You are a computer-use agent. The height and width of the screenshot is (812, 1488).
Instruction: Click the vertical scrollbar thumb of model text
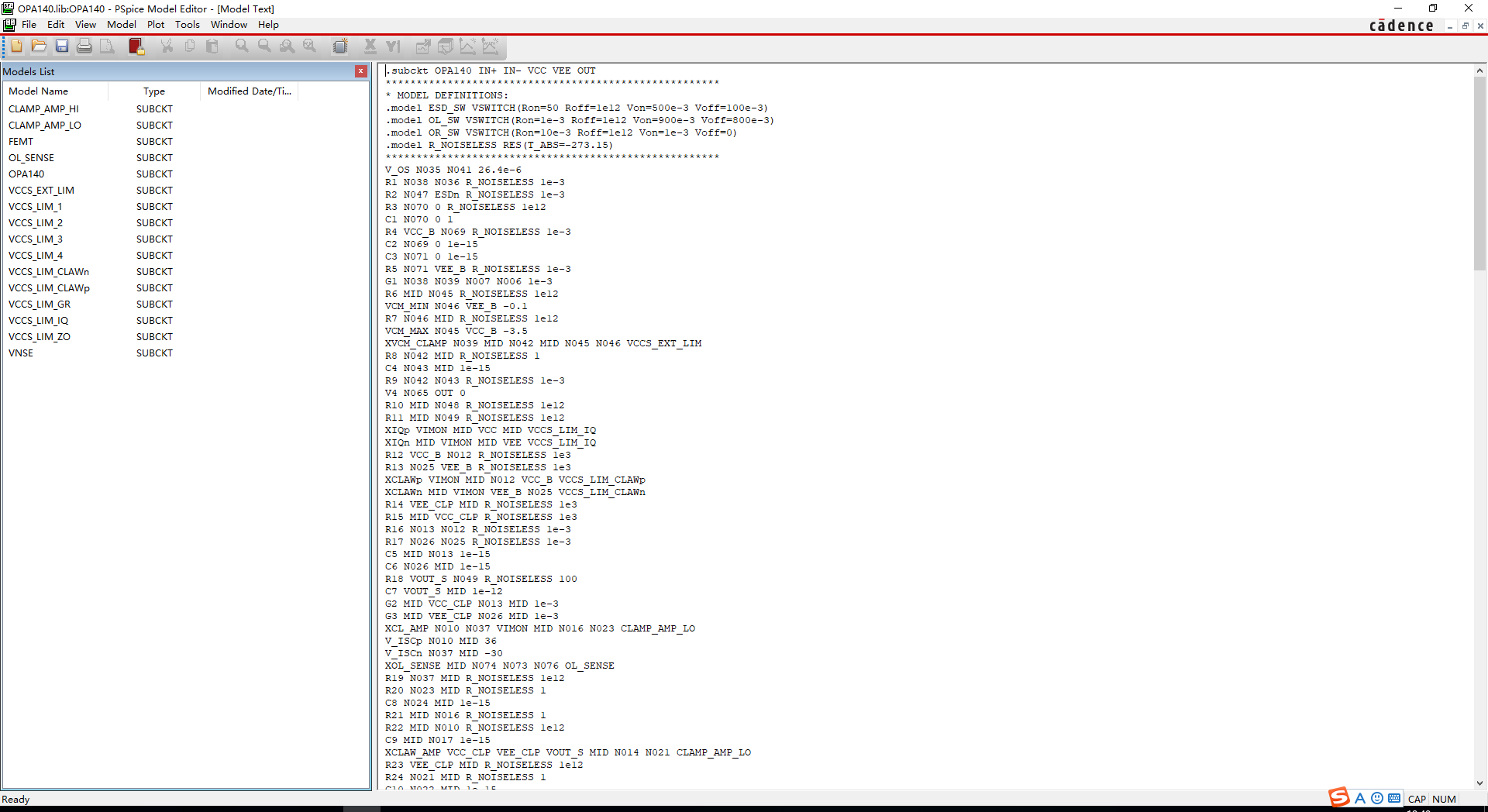coord(1479,174)
